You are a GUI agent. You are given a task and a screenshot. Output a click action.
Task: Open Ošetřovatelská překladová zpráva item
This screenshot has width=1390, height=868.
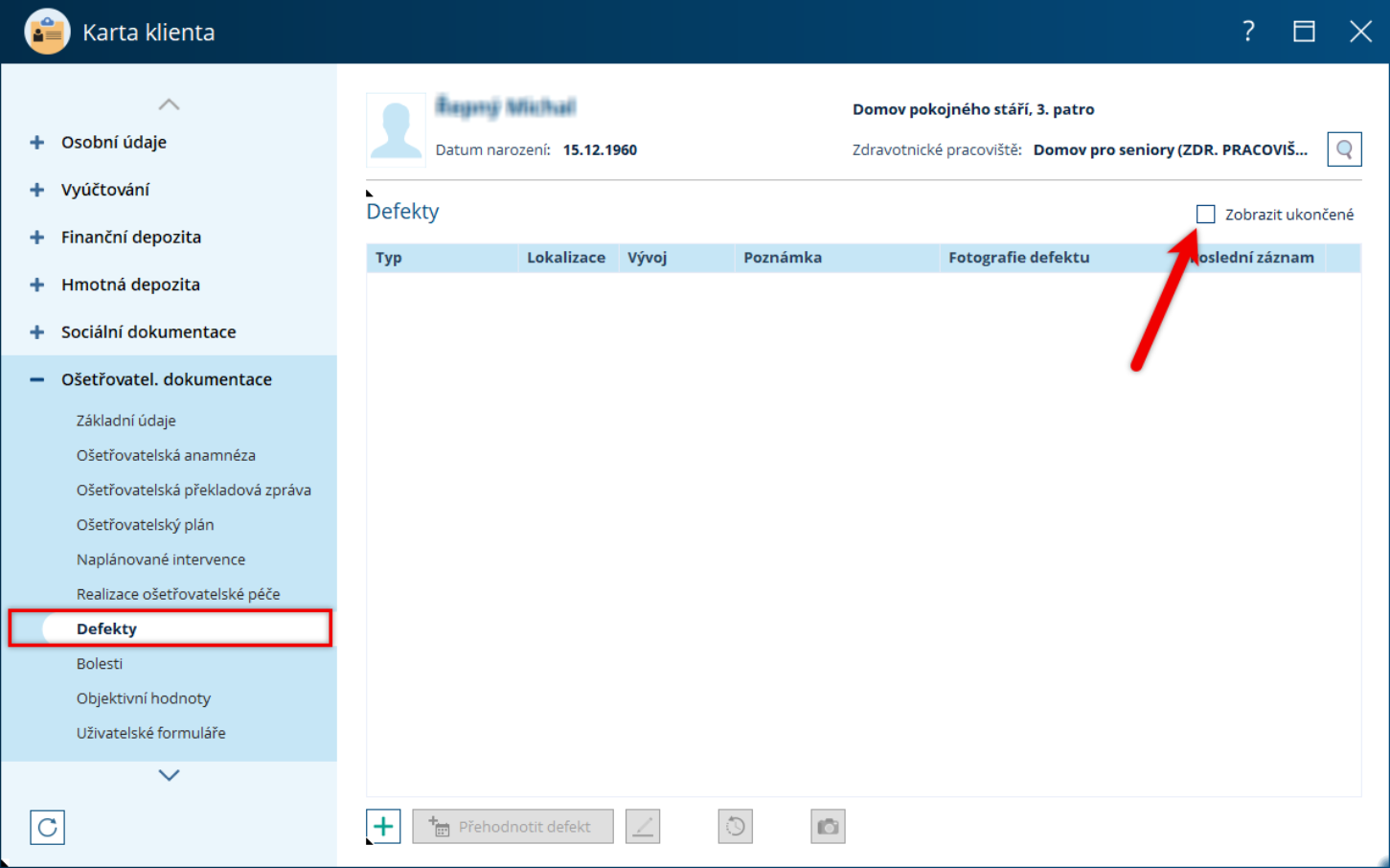194,490
